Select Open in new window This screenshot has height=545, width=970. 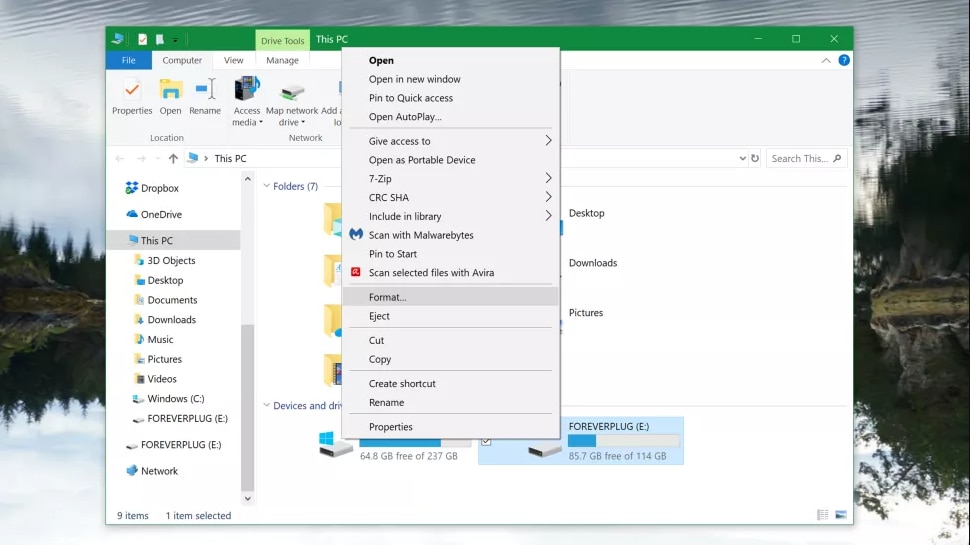(x=450, y=79)
